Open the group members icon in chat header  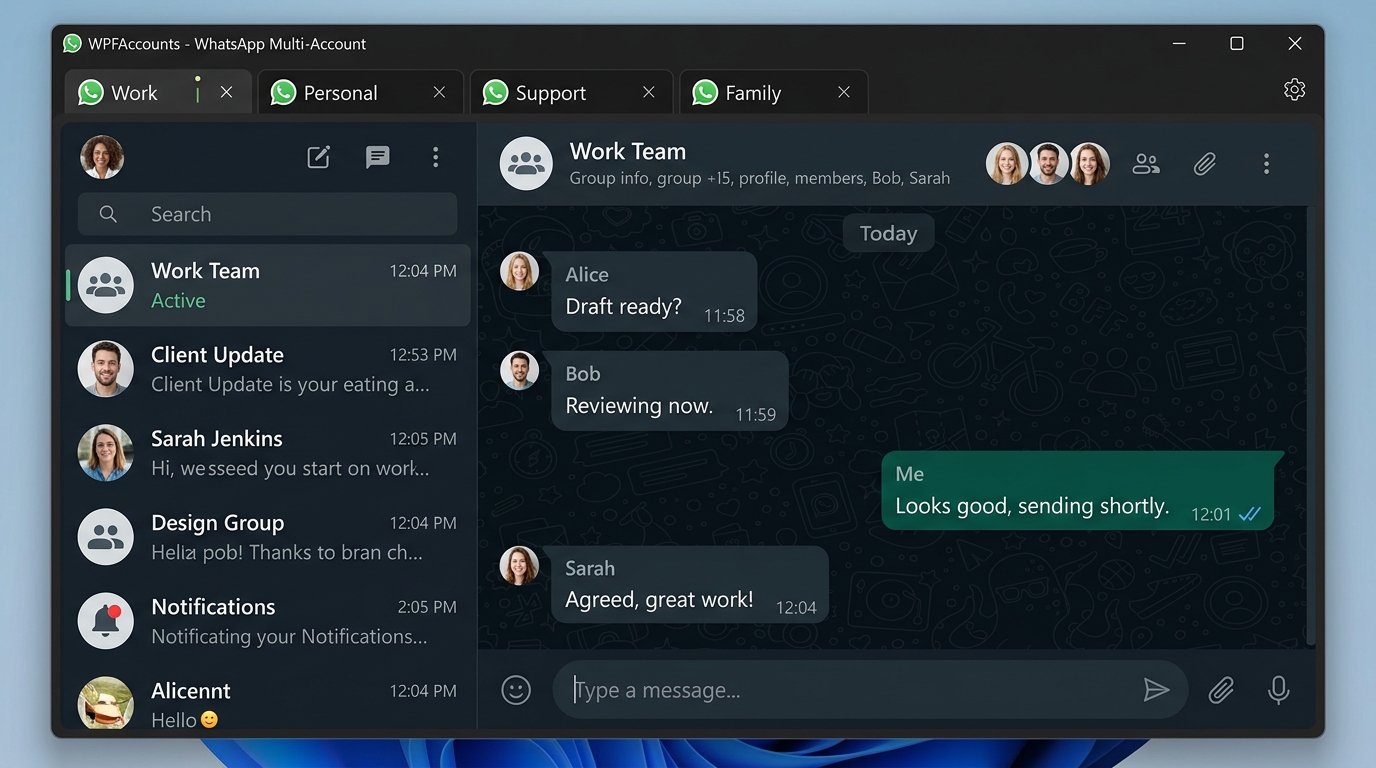1146,164
